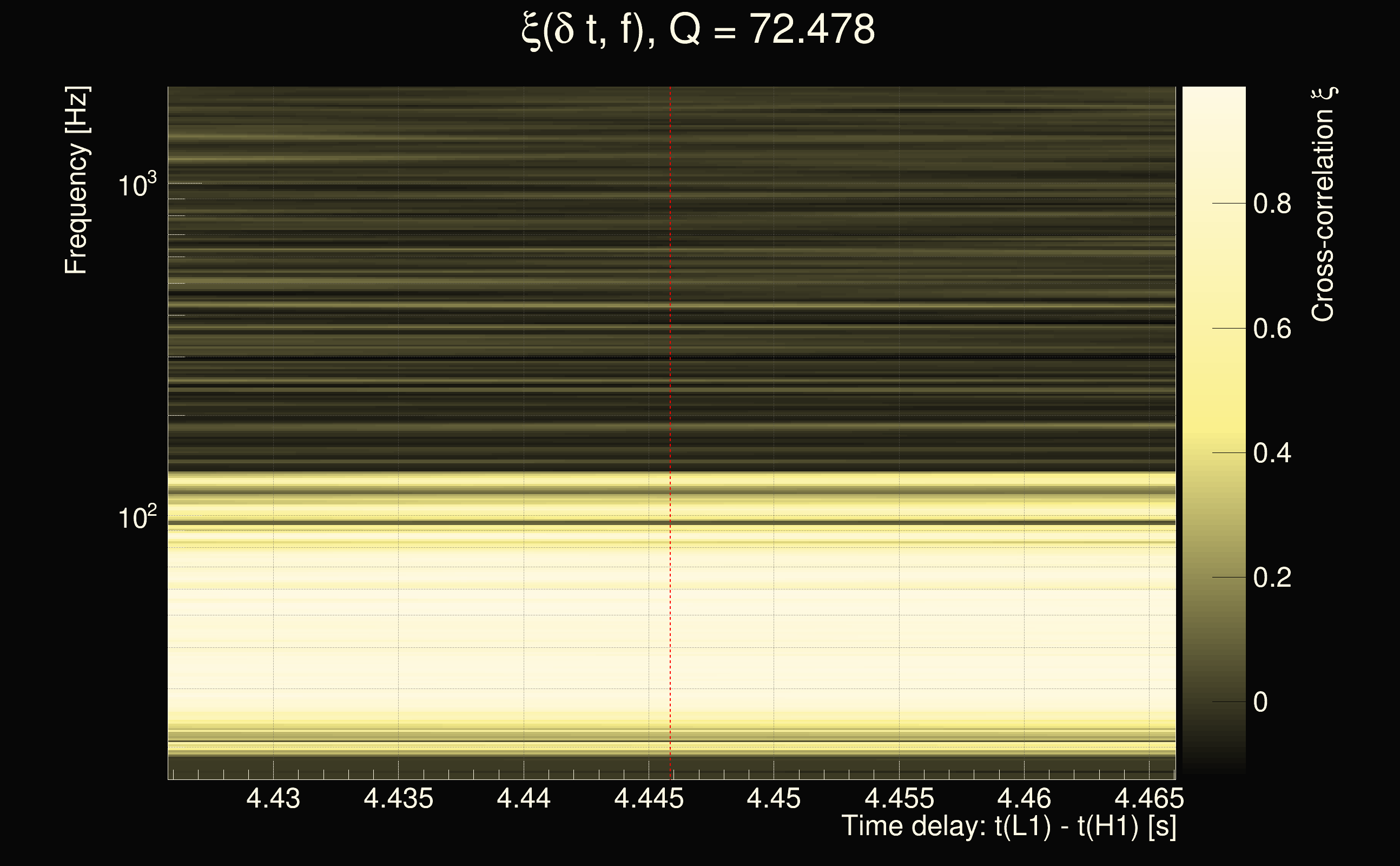Click the 4.445 x-axis tick label
Image resolution: width=1400 pixels, height=866 pixels.
pos(649,798)
